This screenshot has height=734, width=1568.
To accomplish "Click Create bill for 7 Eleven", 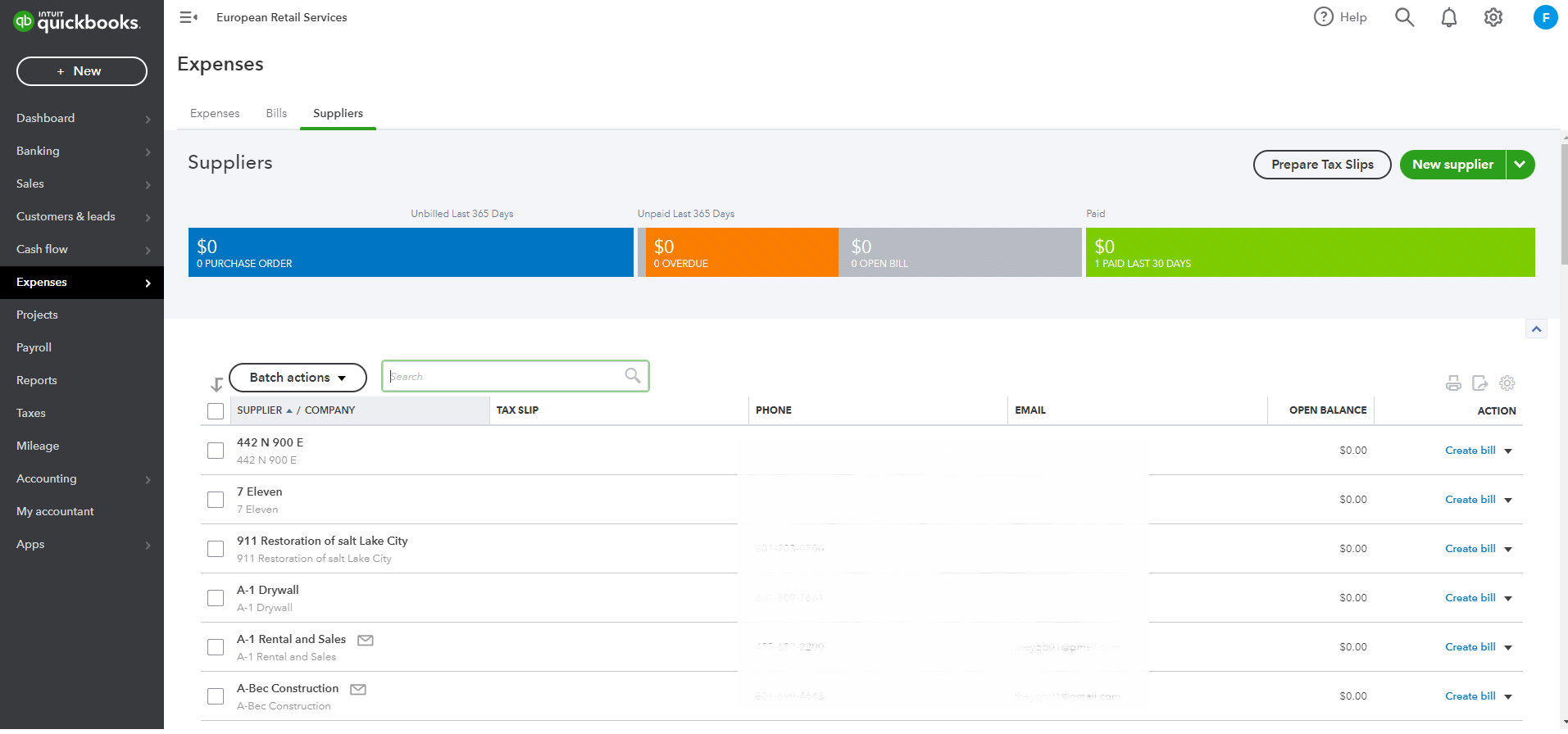I will pyautogui.click(x=1470, y=500).
